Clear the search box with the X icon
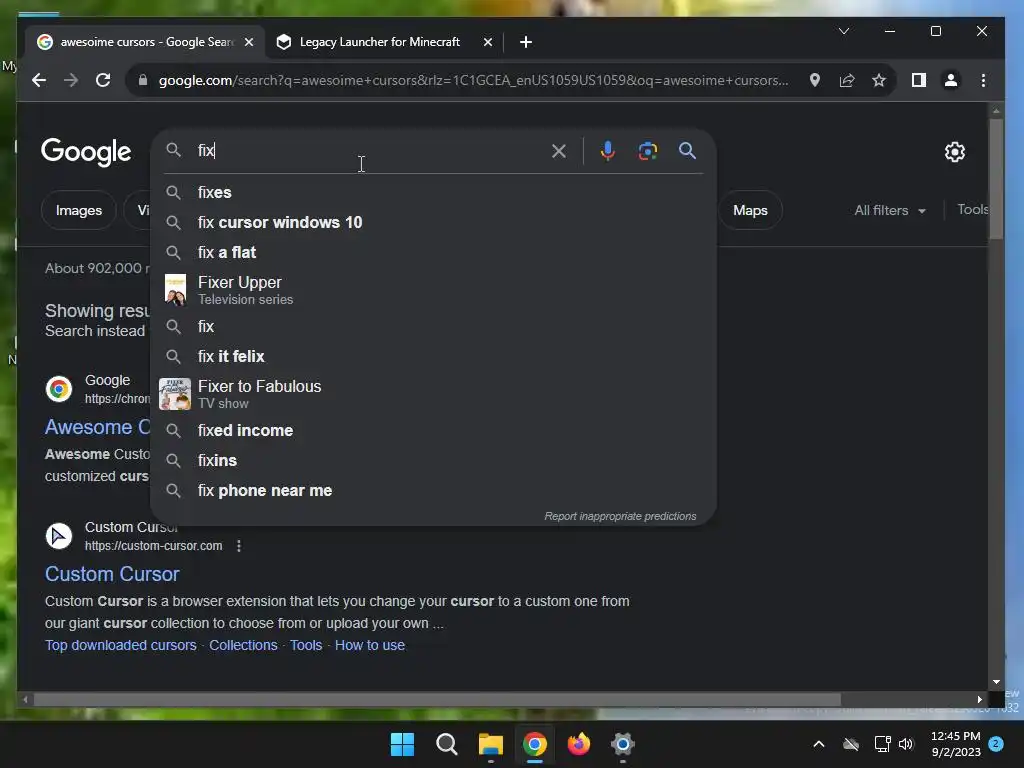 [x=558, y=151]
